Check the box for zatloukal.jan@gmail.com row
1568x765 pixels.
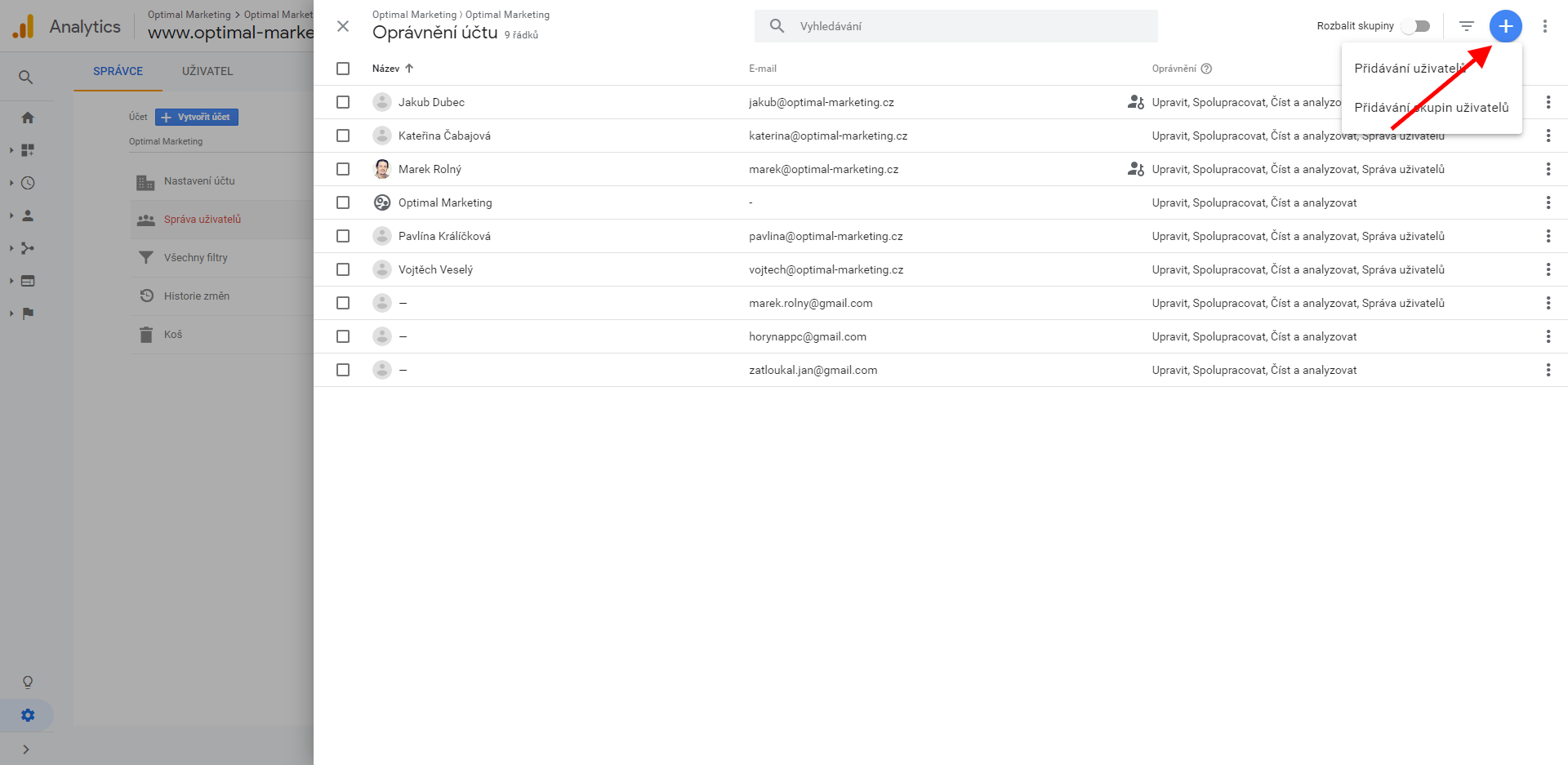pos(343,370)
